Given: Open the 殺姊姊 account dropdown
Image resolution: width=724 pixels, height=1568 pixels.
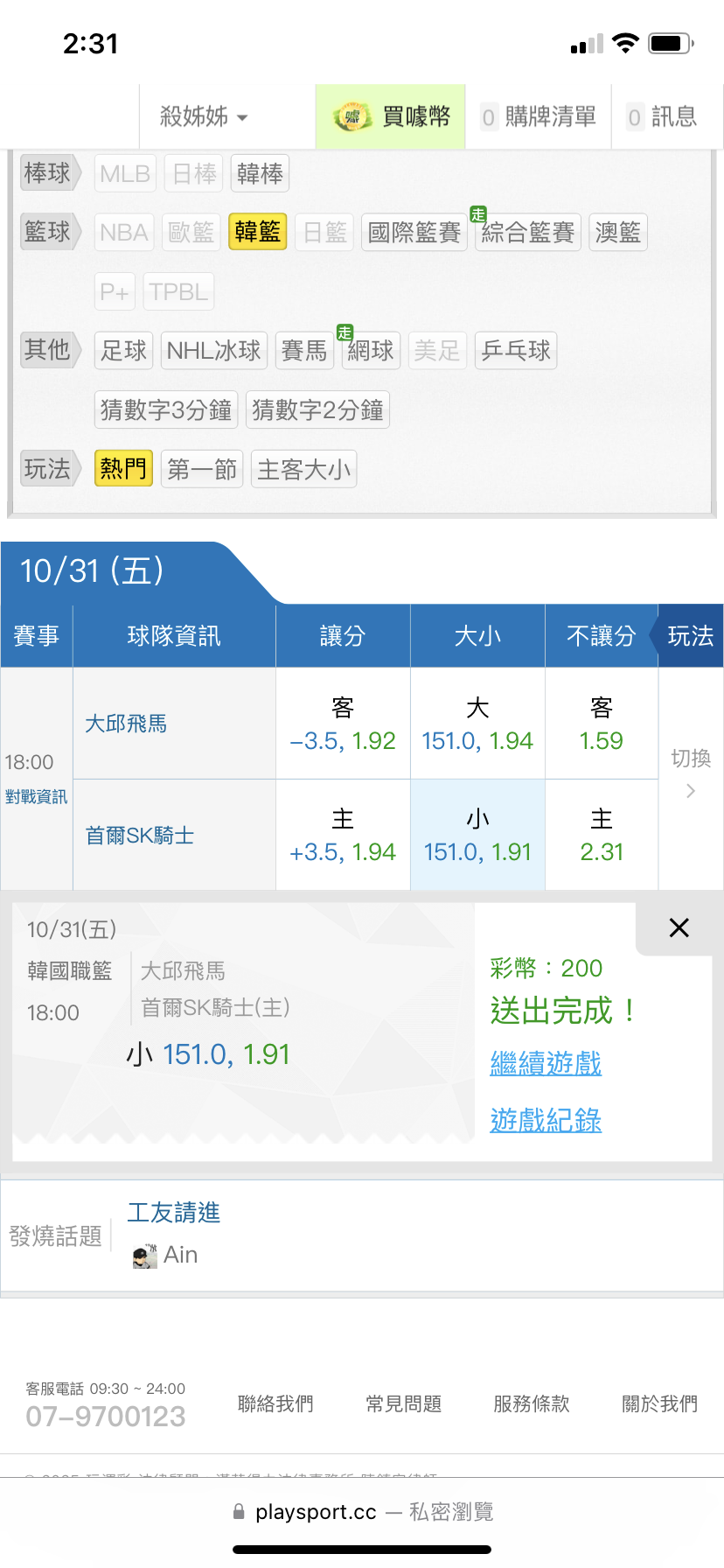Looking at the screenshot, I should coord(204,117).
